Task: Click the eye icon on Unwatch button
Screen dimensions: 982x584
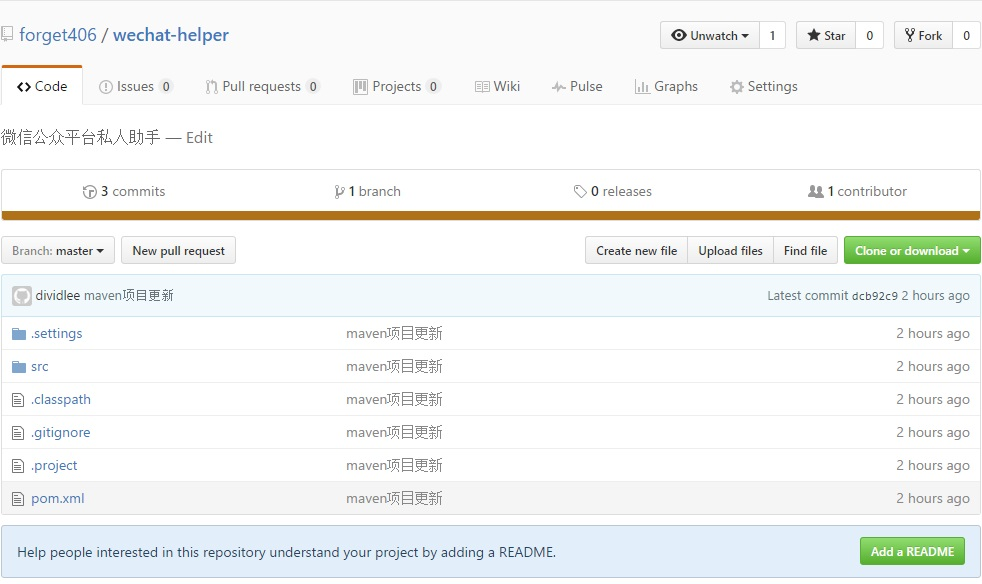Action: [679, 35]
